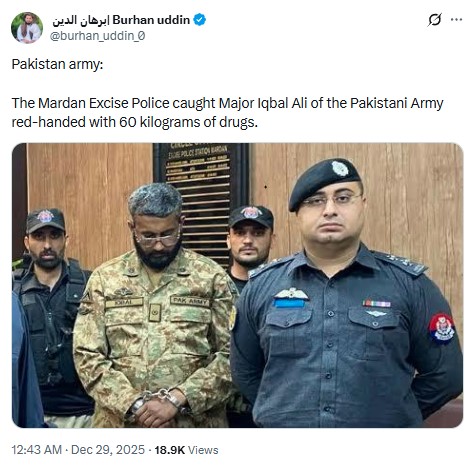
Task: Select the "Pakistan army:" text line
Action: point(57,64)
